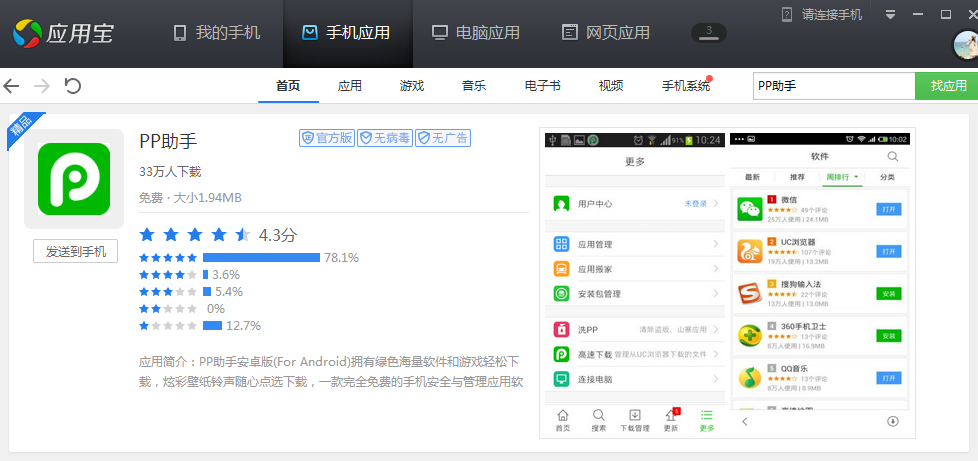This screenshot has height=461, width=978.
Task: Click the three-star 5.4% rating bar
Action: (x=207, y=291)
